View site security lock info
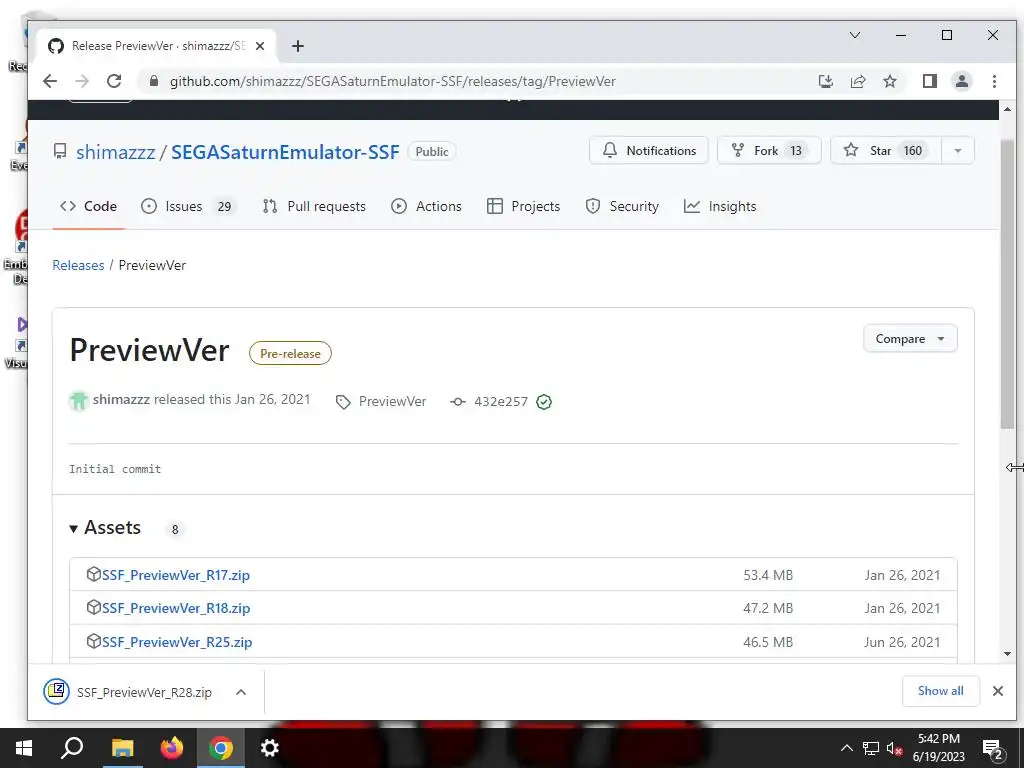The image size is (1024, 768). point(154,81)
